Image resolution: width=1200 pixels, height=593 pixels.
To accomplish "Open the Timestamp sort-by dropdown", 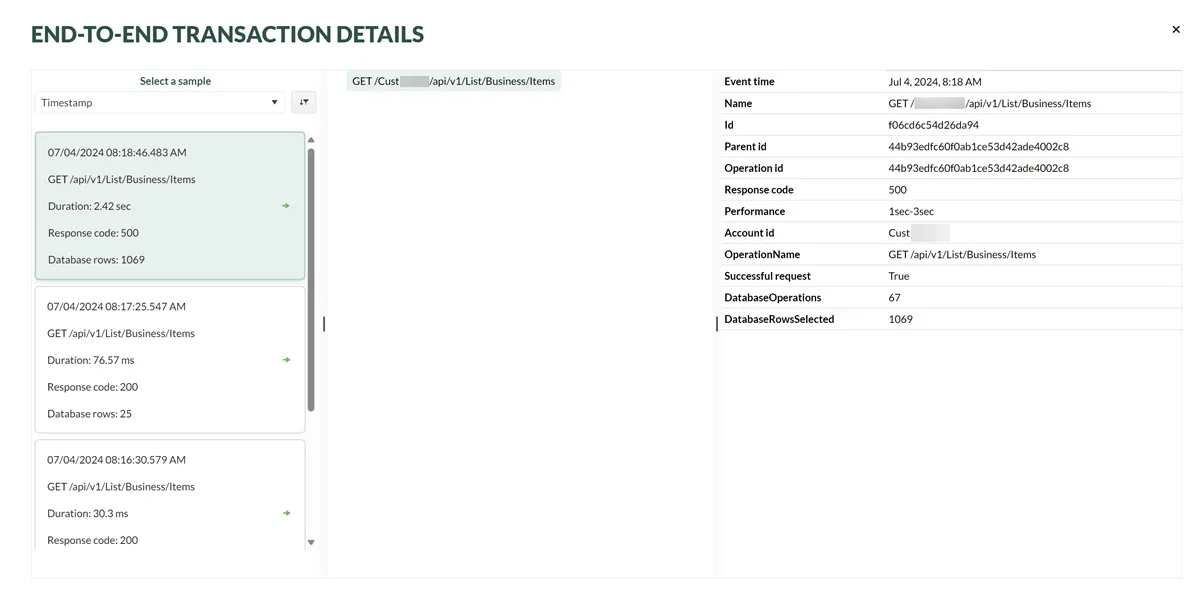I will 160,102.
